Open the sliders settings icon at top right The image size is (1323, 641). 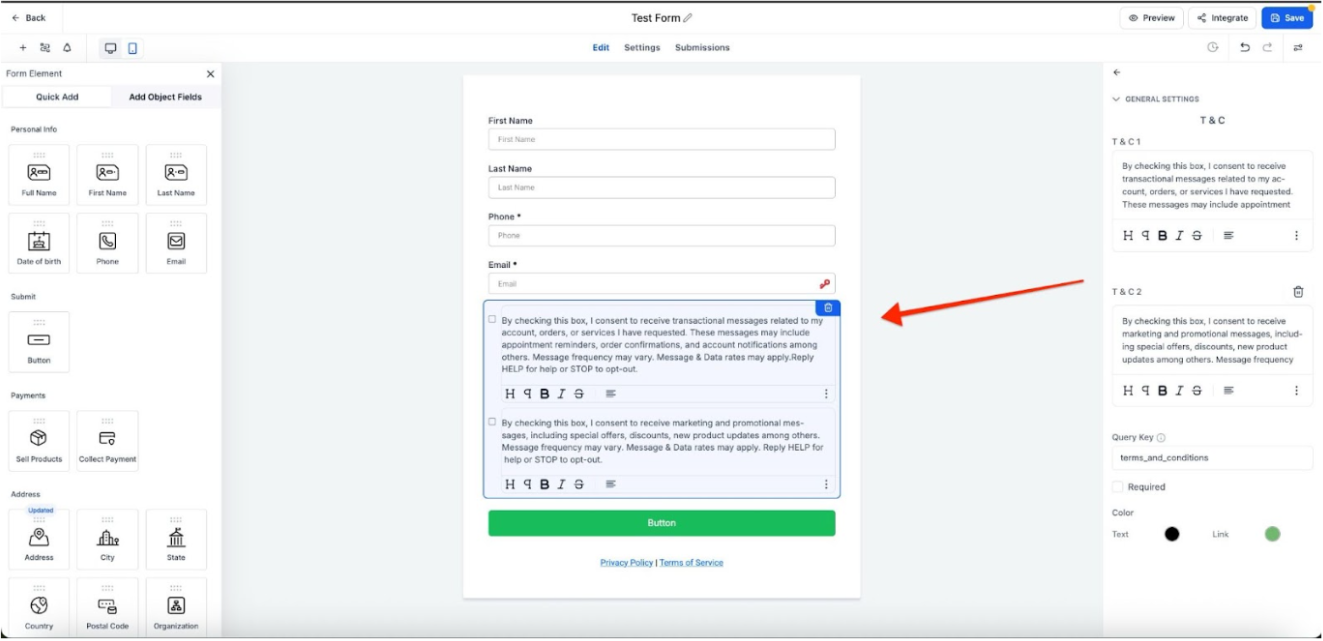(x=1298, y=47)
